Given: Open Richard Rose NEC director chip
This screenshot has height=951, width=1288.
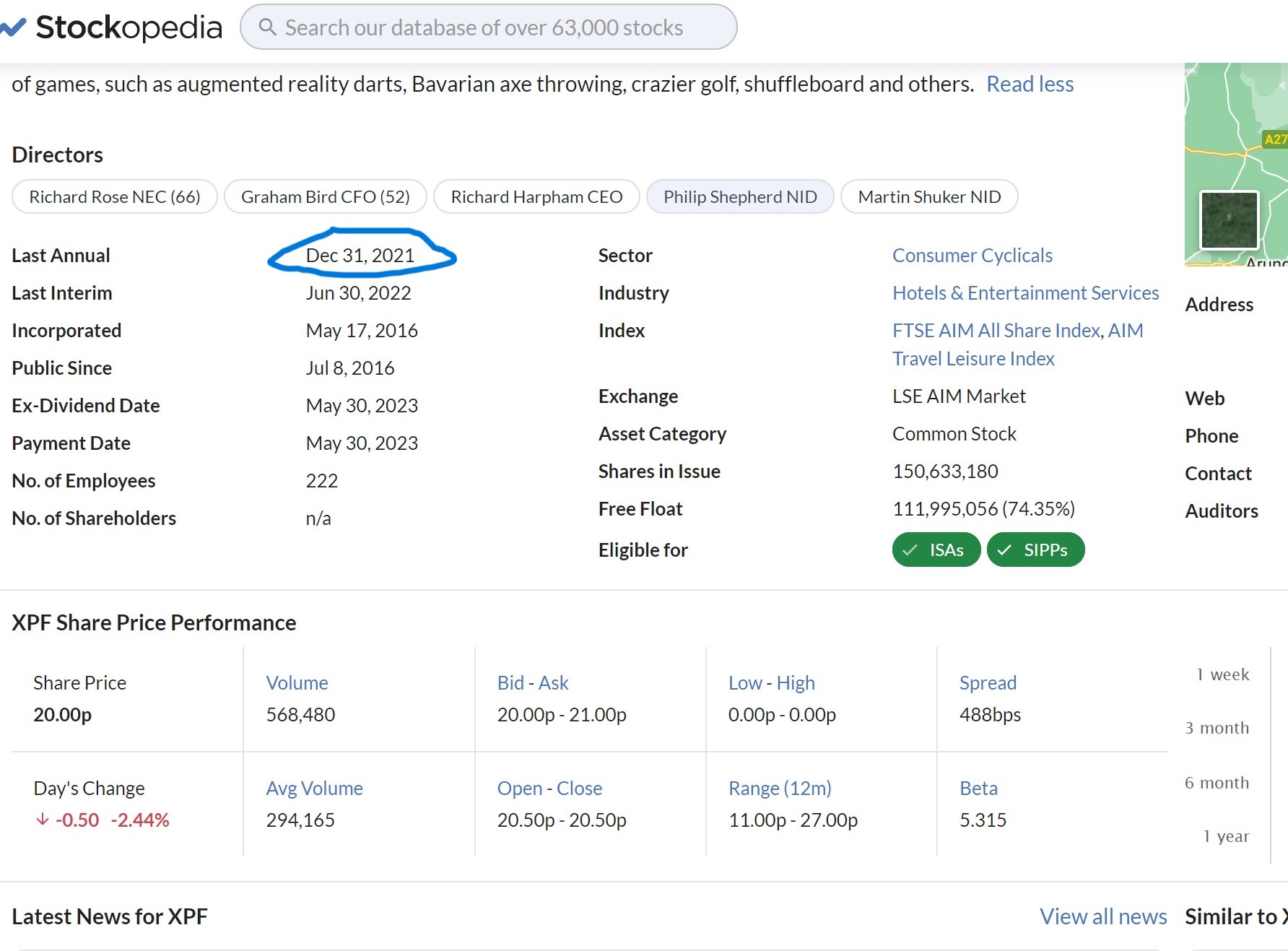Looking at the screenshot, I should 115,196.
